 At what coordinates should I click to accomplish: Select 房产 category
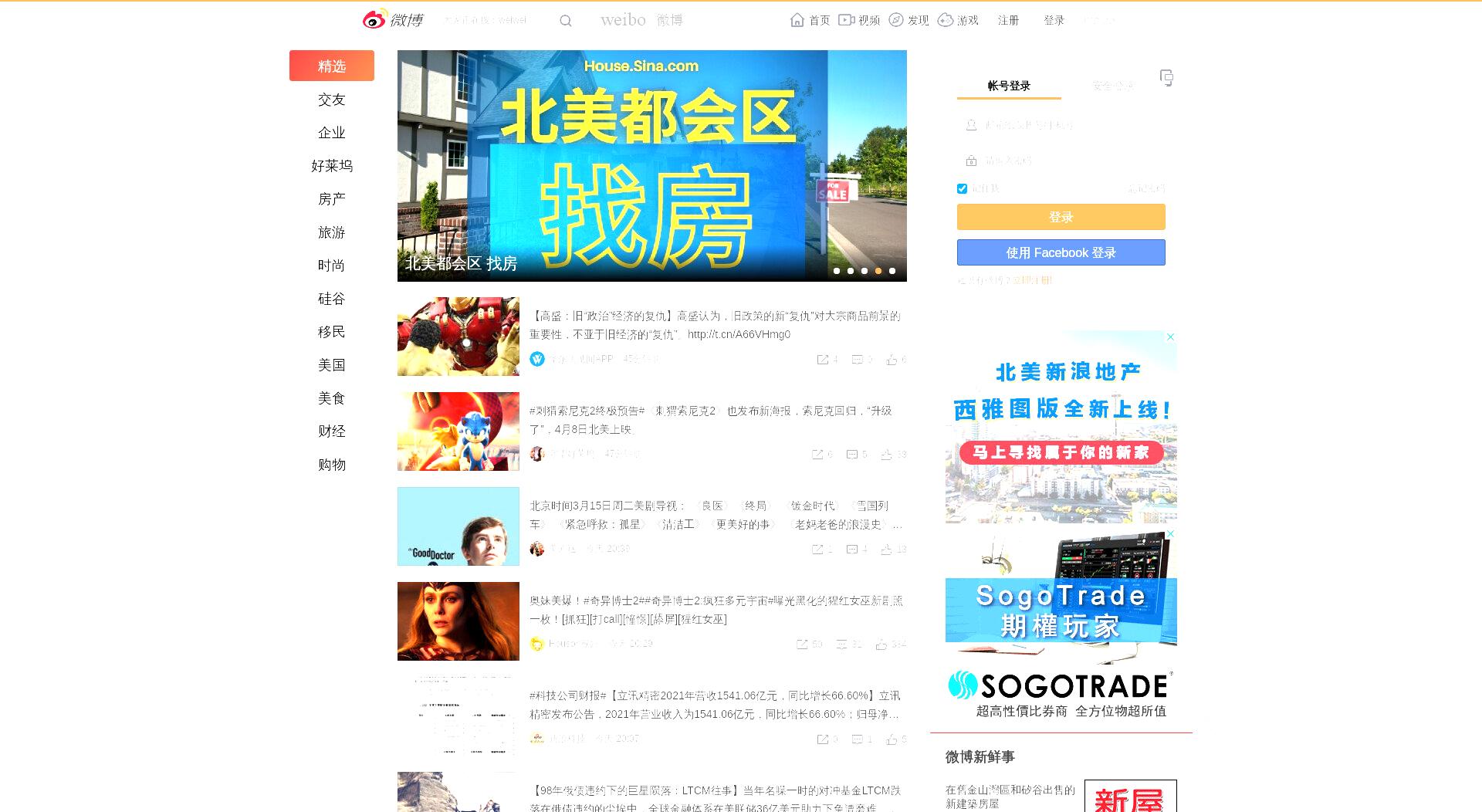click(x=332, y=199)
